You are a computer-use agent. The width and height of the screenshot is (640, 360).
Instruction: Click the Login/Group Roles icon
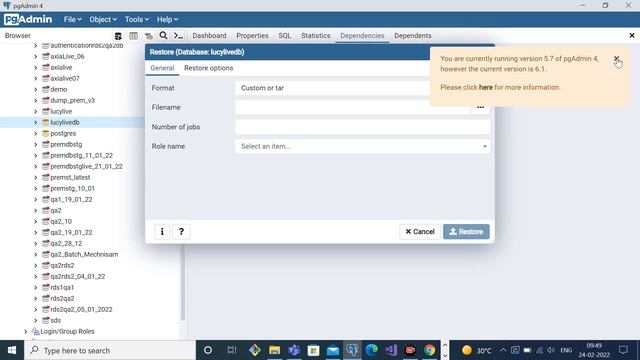[x=36, y=331]
